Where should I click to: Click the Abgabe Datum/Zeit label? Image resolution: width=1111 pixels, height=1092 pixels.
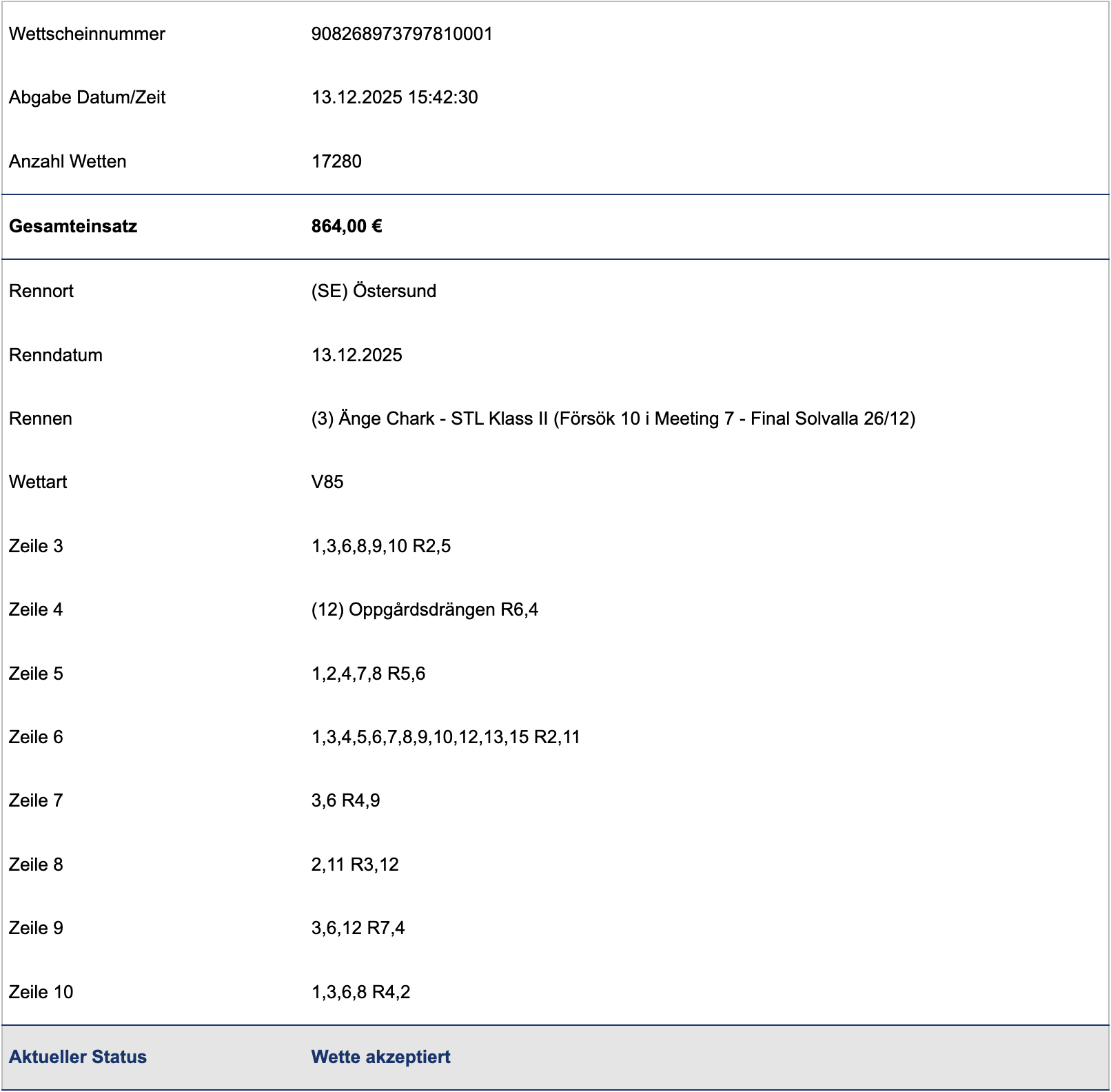(87, 97)
